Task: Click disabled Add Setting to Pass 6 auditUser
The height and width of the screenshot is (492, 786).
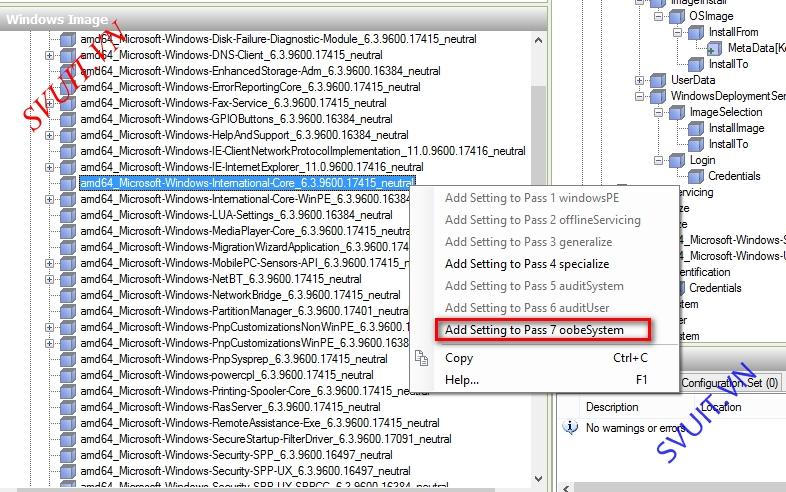Action: coord(527,308)
